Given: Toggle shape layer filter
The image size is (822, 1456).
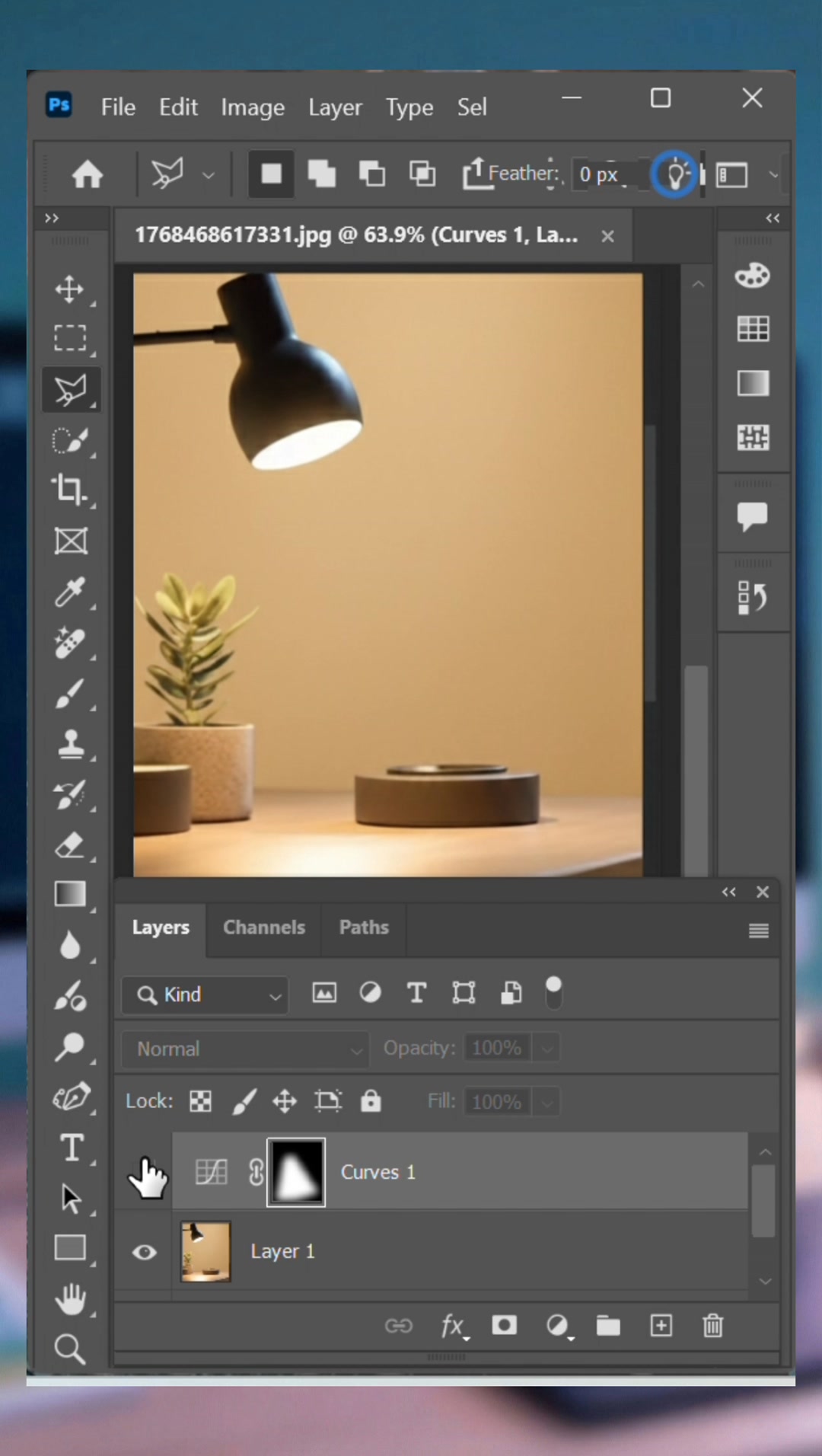Looking at the screenshot, I should coord(464,993).
